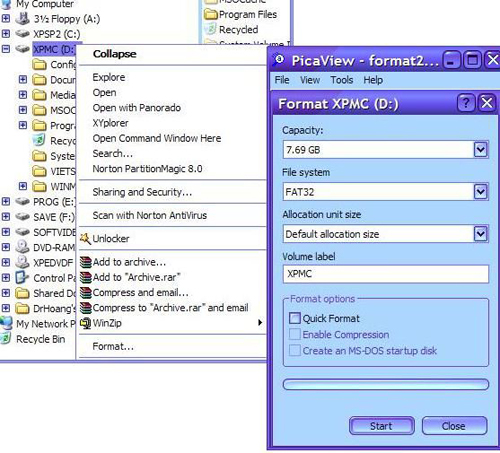Expand the PROG (E:) tree node

(6, 201)
